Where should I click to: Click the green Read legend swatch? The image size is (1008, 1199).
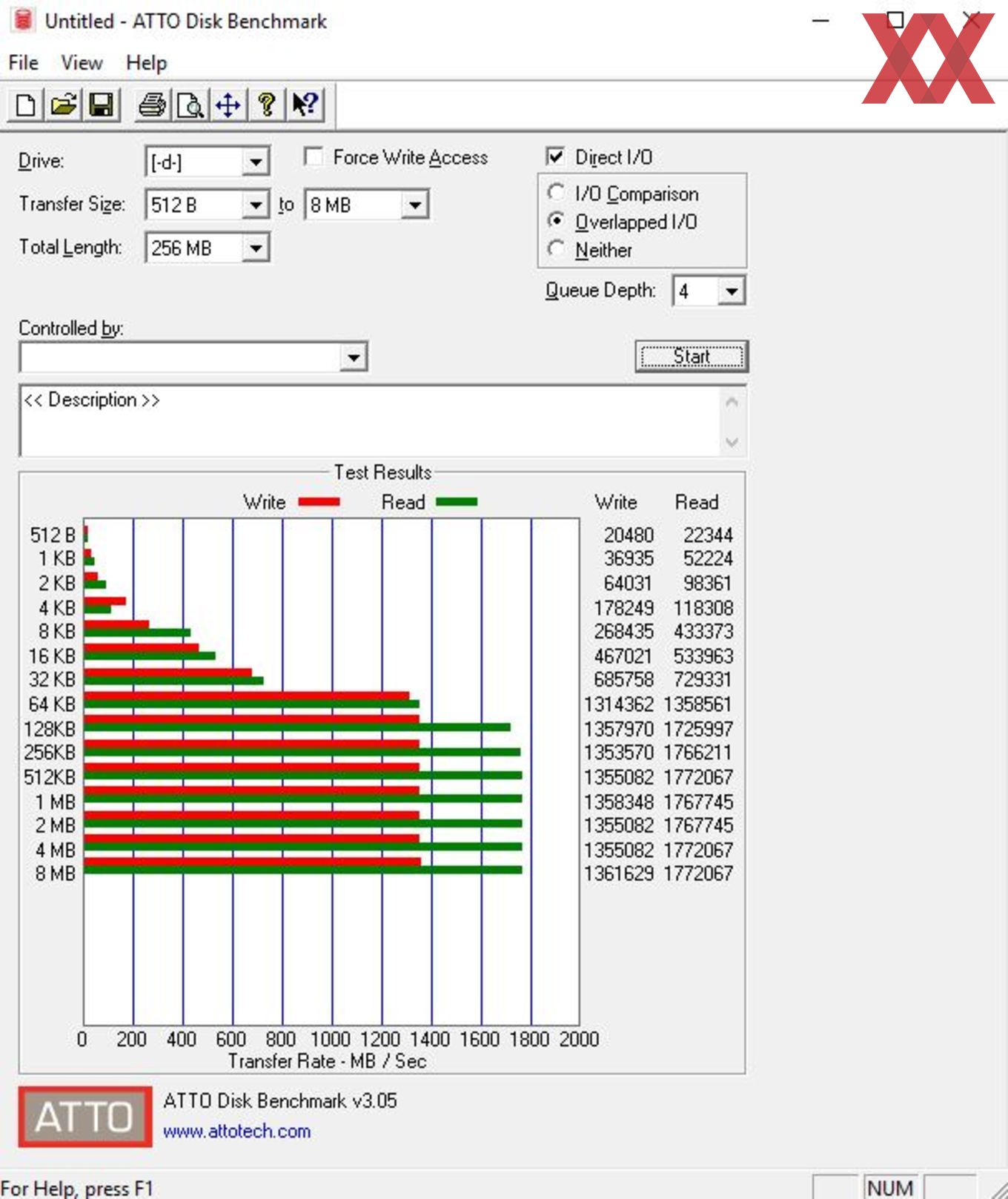point(457,502)
